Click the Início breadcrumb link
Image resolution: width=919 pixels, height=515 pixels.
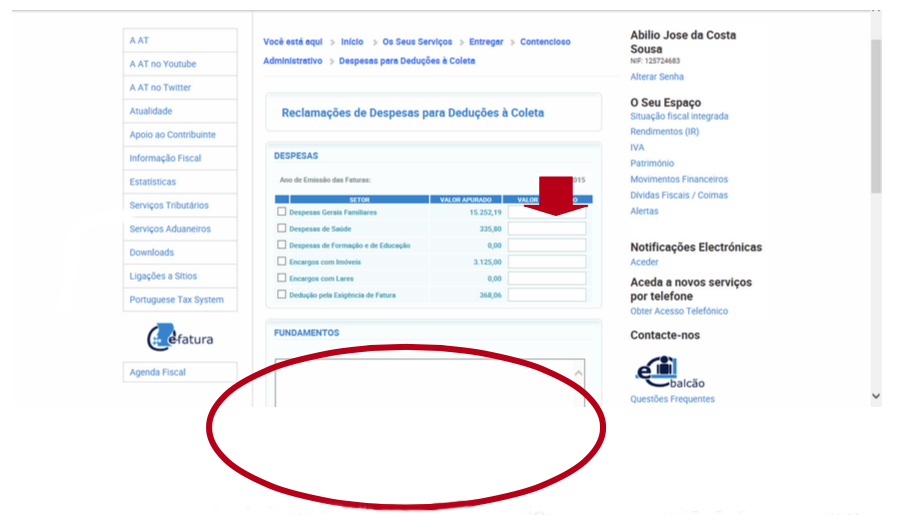pos(352,42)
